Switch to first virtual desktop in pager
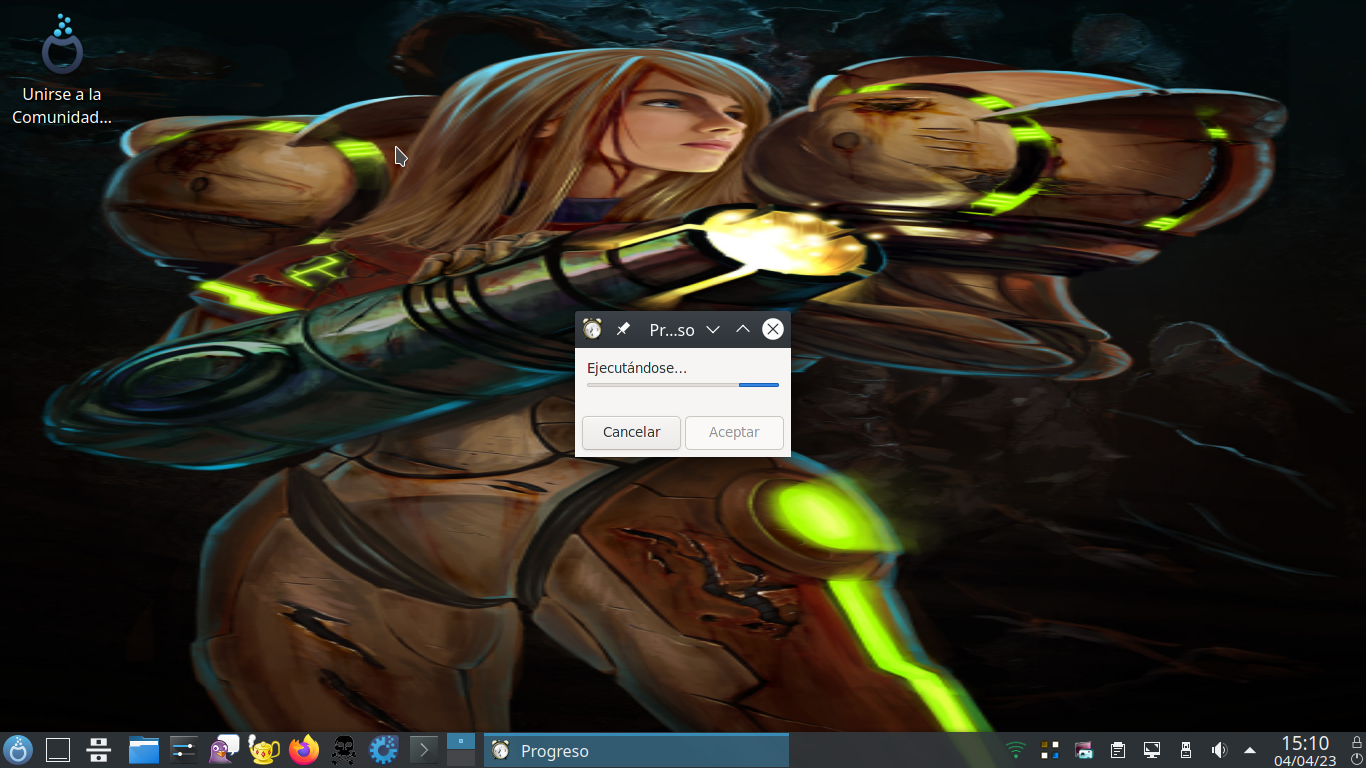 (461, 741)
